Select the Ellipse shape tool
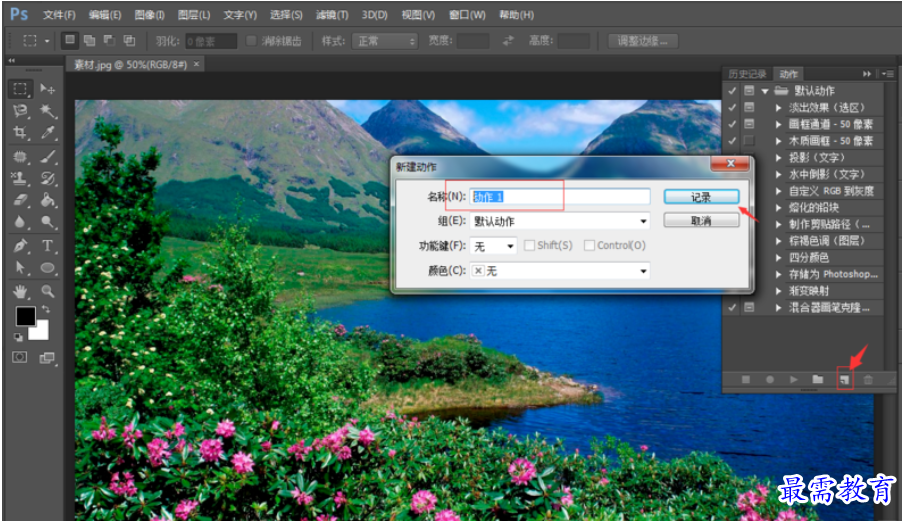 click(x=48, y=268)
